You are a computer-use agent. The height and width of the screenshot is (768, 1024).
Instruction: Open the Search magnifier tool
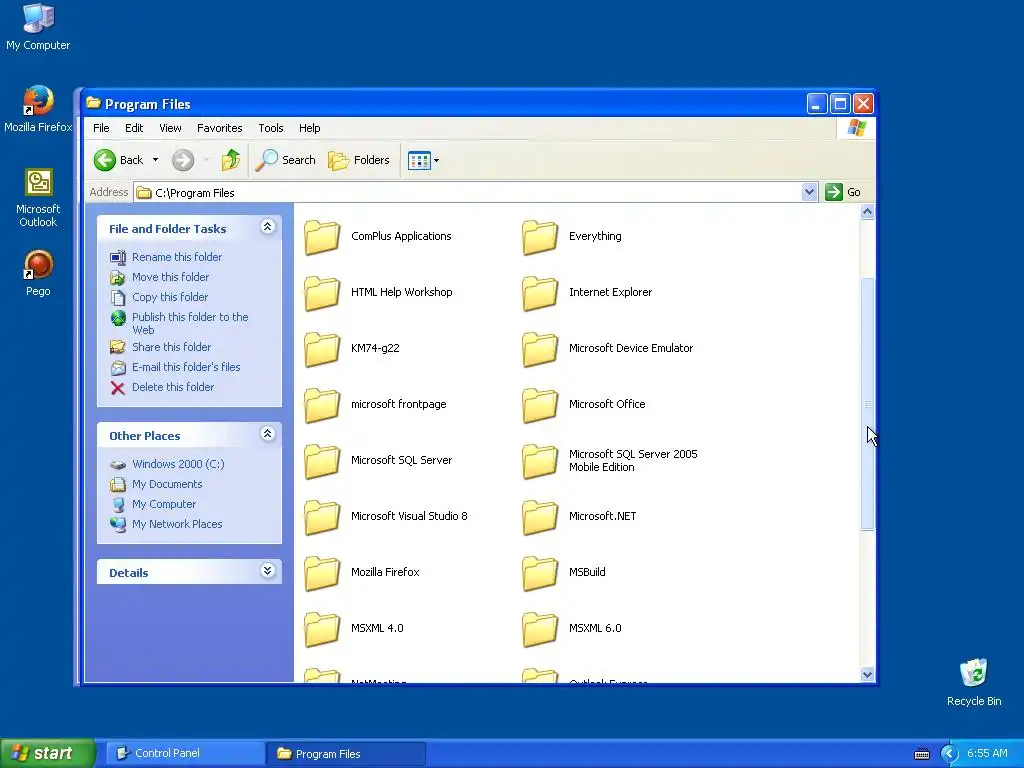pos(285,160)
